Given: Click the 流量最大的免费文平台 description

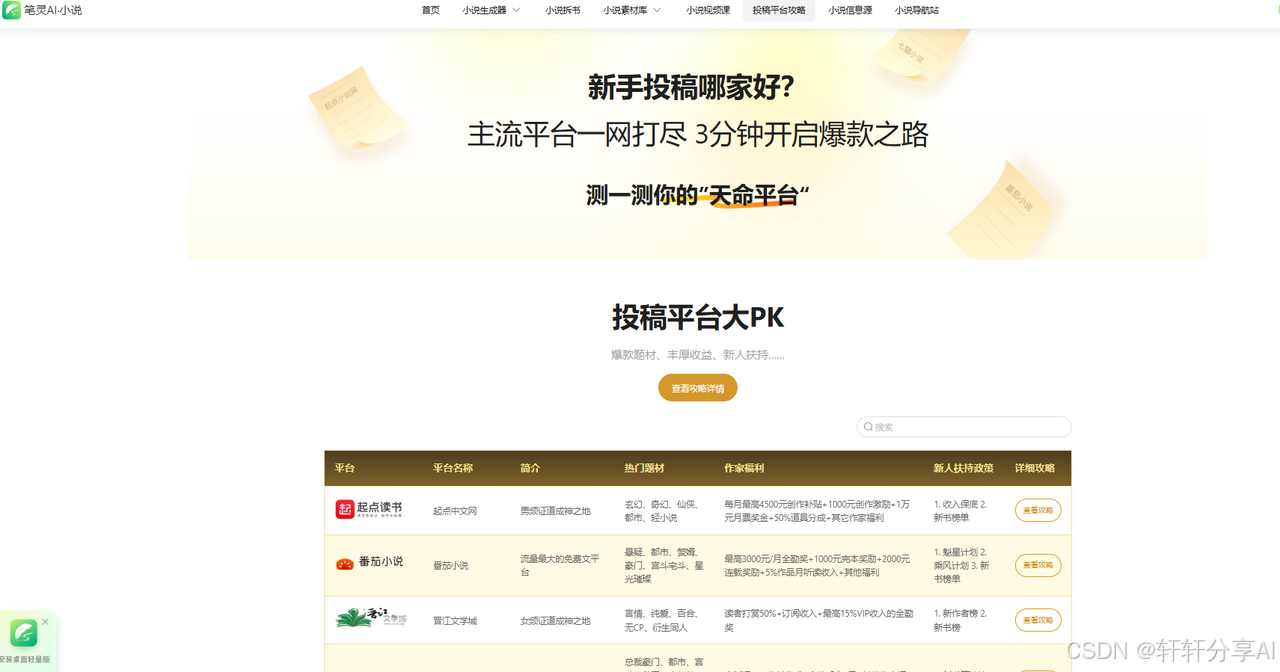Looking at the screenshot, I should [x=560, y=565].
